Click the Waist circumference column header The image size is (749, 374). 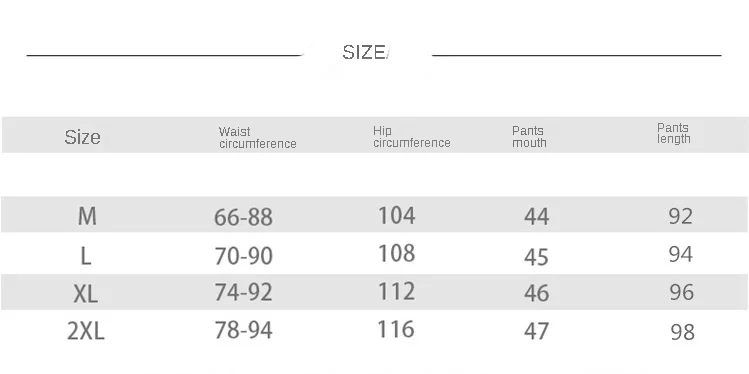(x=257, y=138)
